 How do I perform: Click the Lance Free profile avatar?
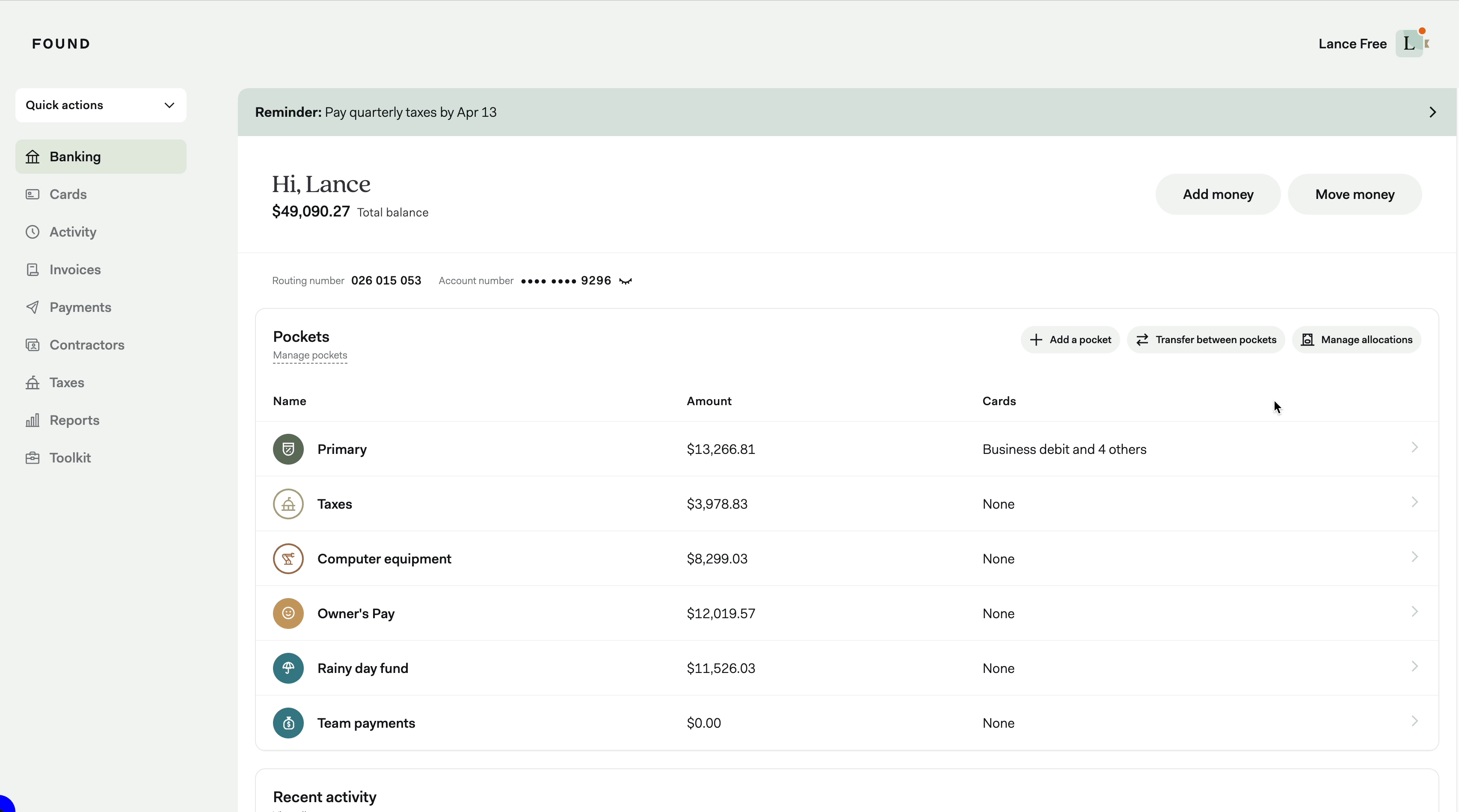coord(1410,44)
